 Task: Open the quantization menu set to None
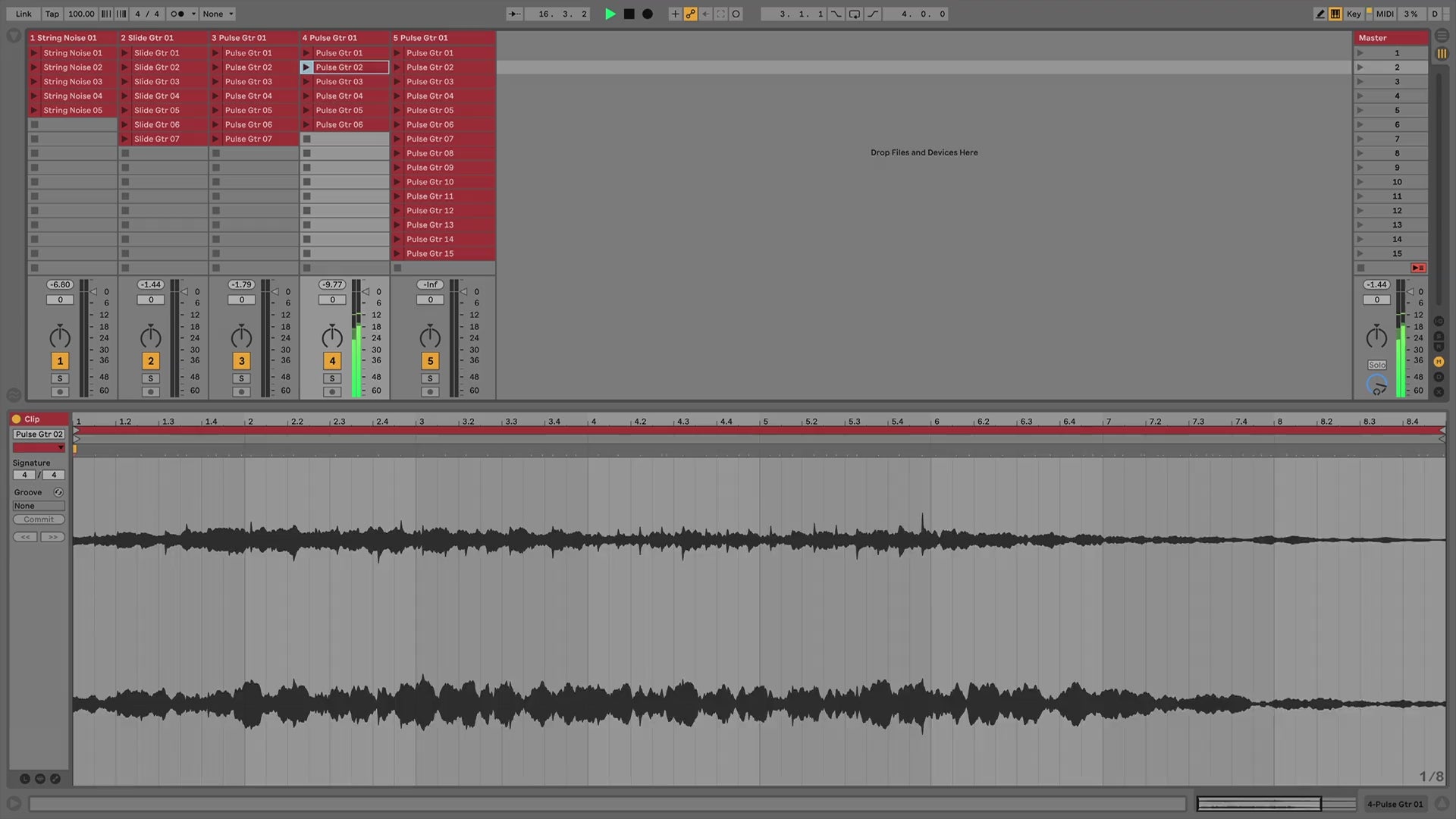click(x=218, y=14)
